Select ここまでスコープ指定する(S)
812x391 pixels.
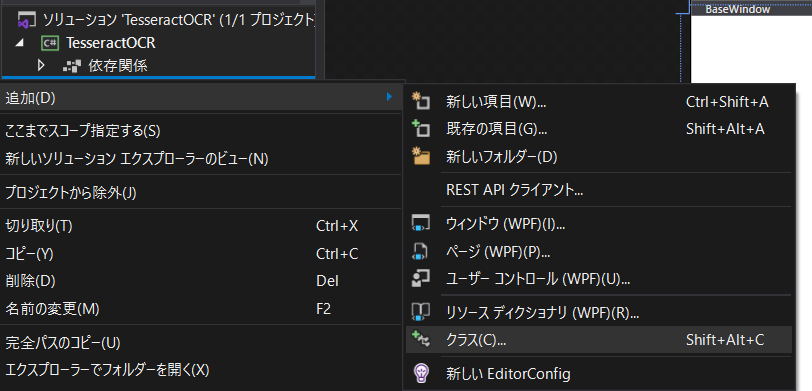click(201, 131)
